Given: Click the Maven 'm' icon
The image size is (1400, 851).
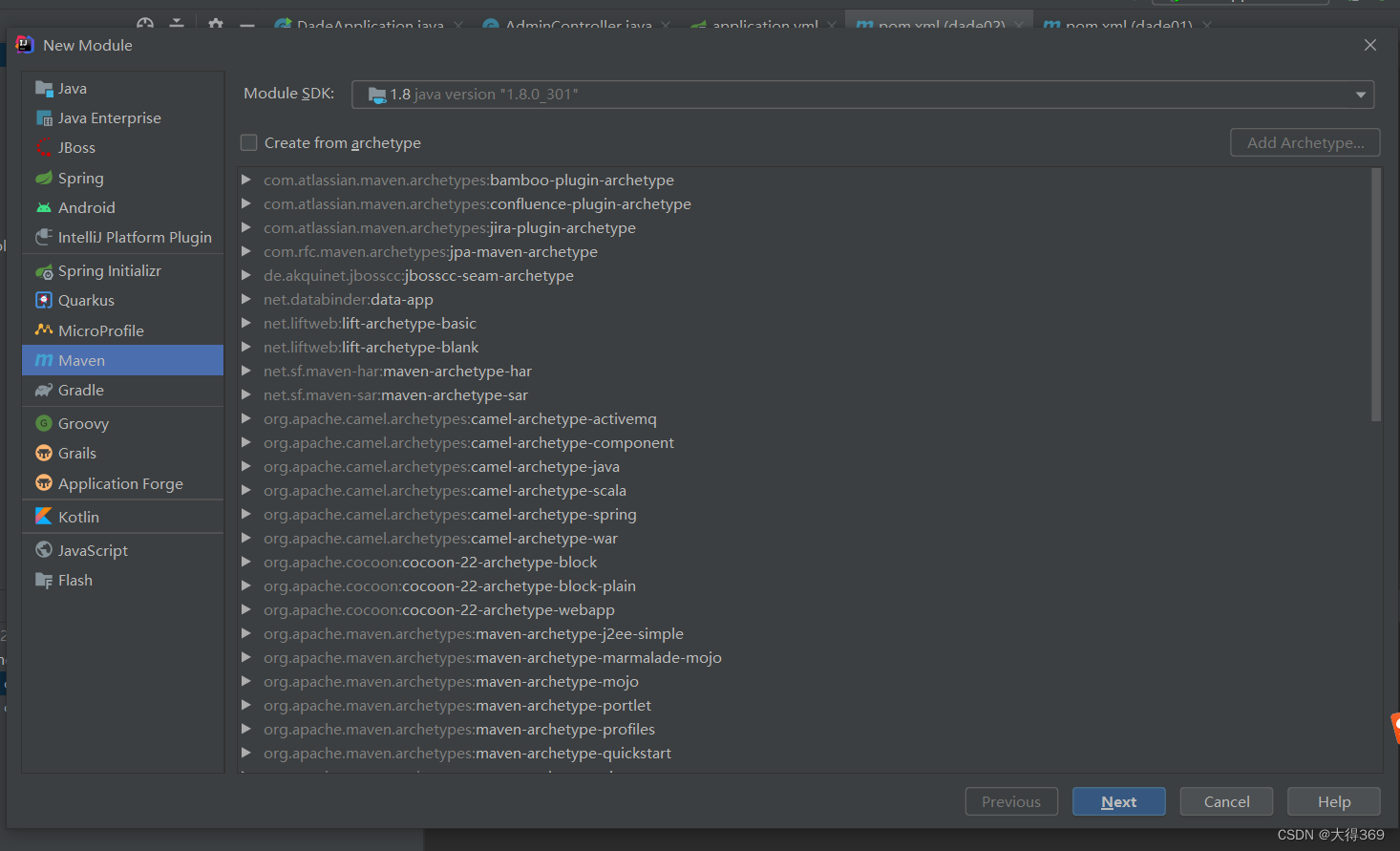Looking at the screenshot, I should tap(44, 361).
